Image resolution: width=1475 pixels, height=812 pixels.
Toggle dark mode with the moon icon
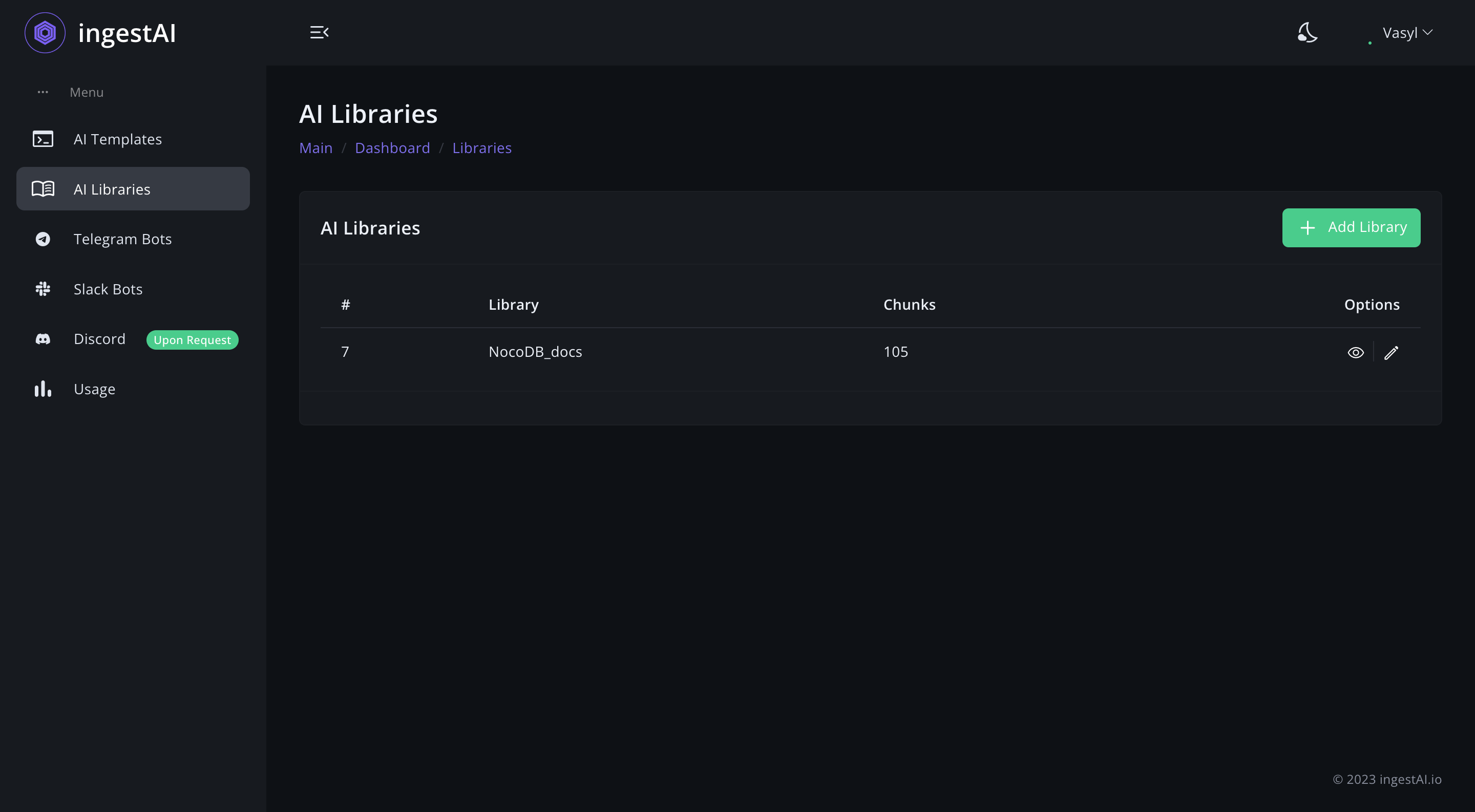click(x=1307, y=33)
